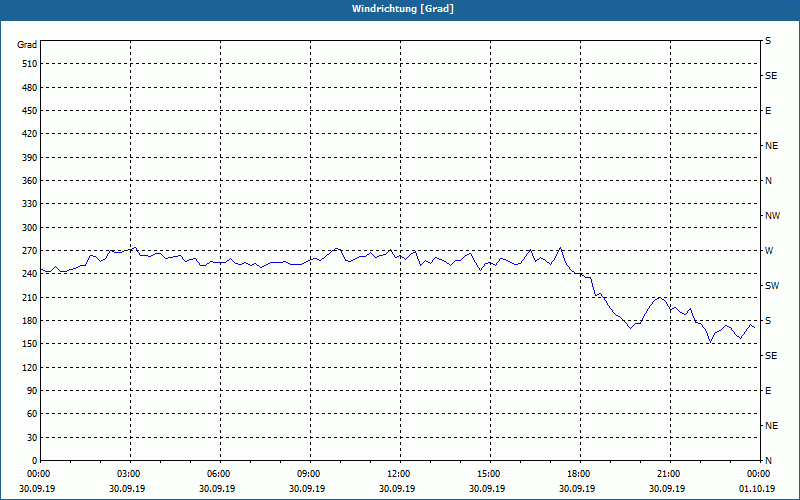Pick the 150 y-axis value

(x=30, y=344)
